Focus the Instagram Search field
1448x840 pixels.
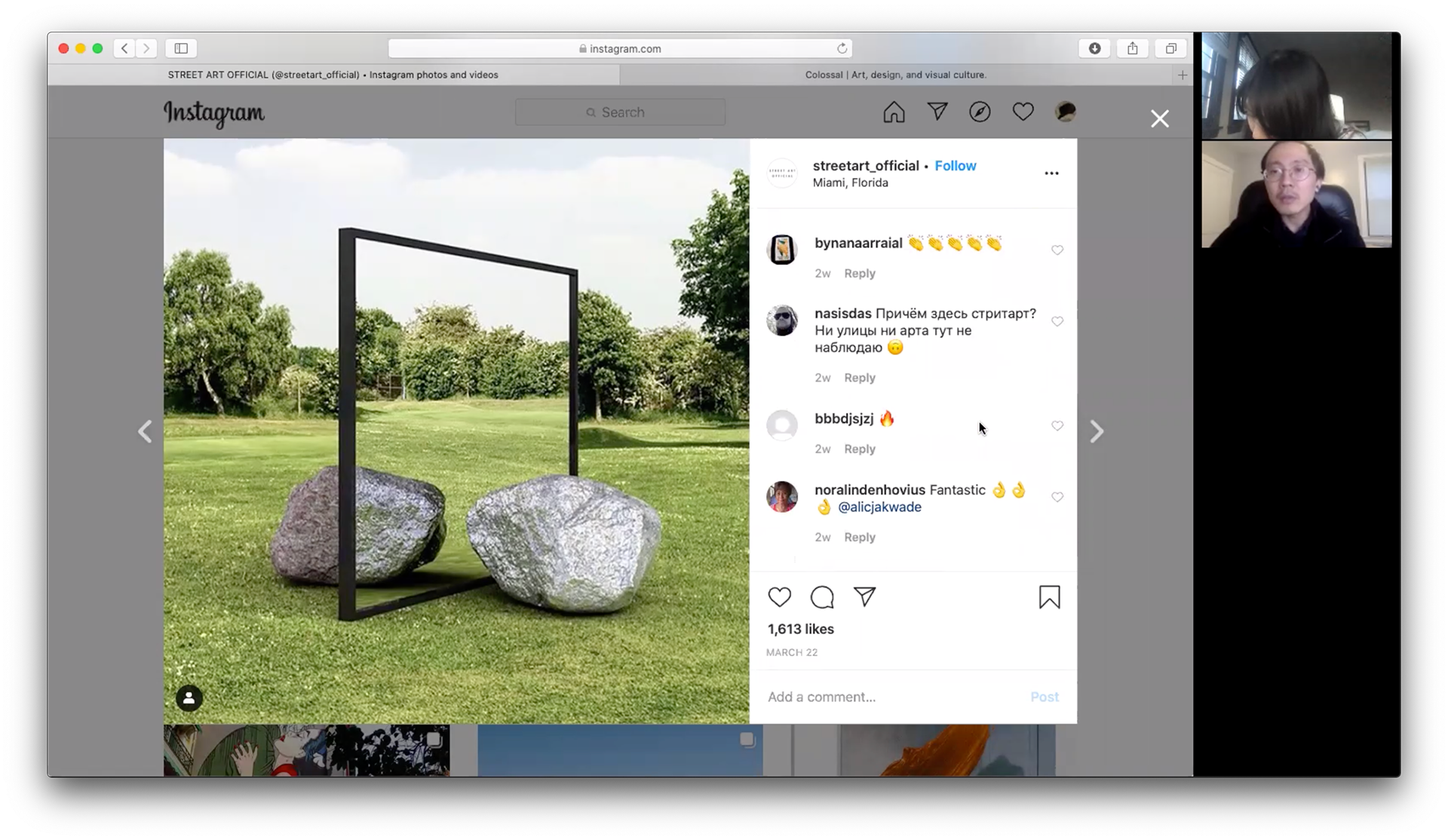coord(620,112)
